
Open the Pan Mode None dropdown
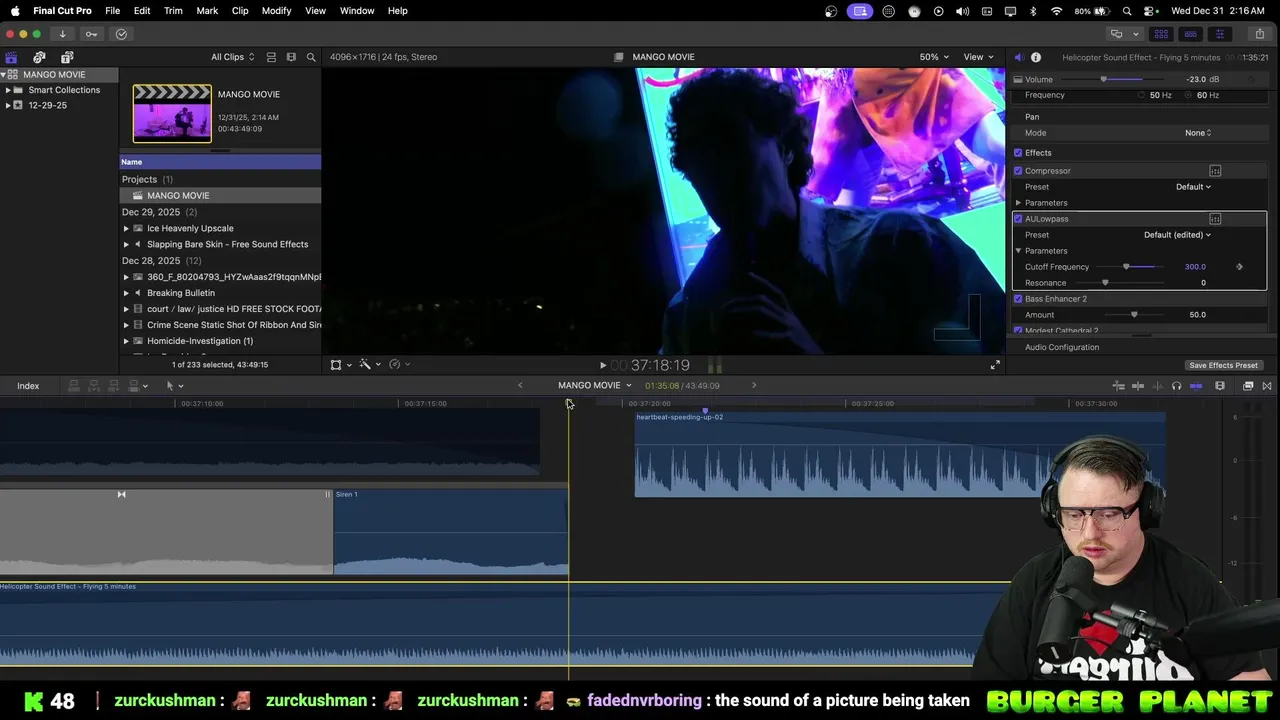coord(1198,133)
